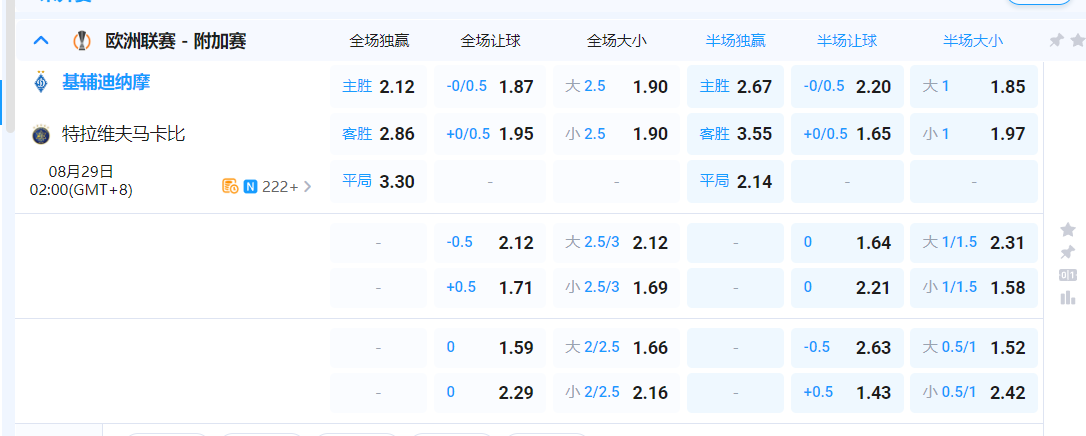The width and height of the screenshot is (1086, 436).
Task: Click the blue N neutral-venue badge
Action: pos(250,186)
